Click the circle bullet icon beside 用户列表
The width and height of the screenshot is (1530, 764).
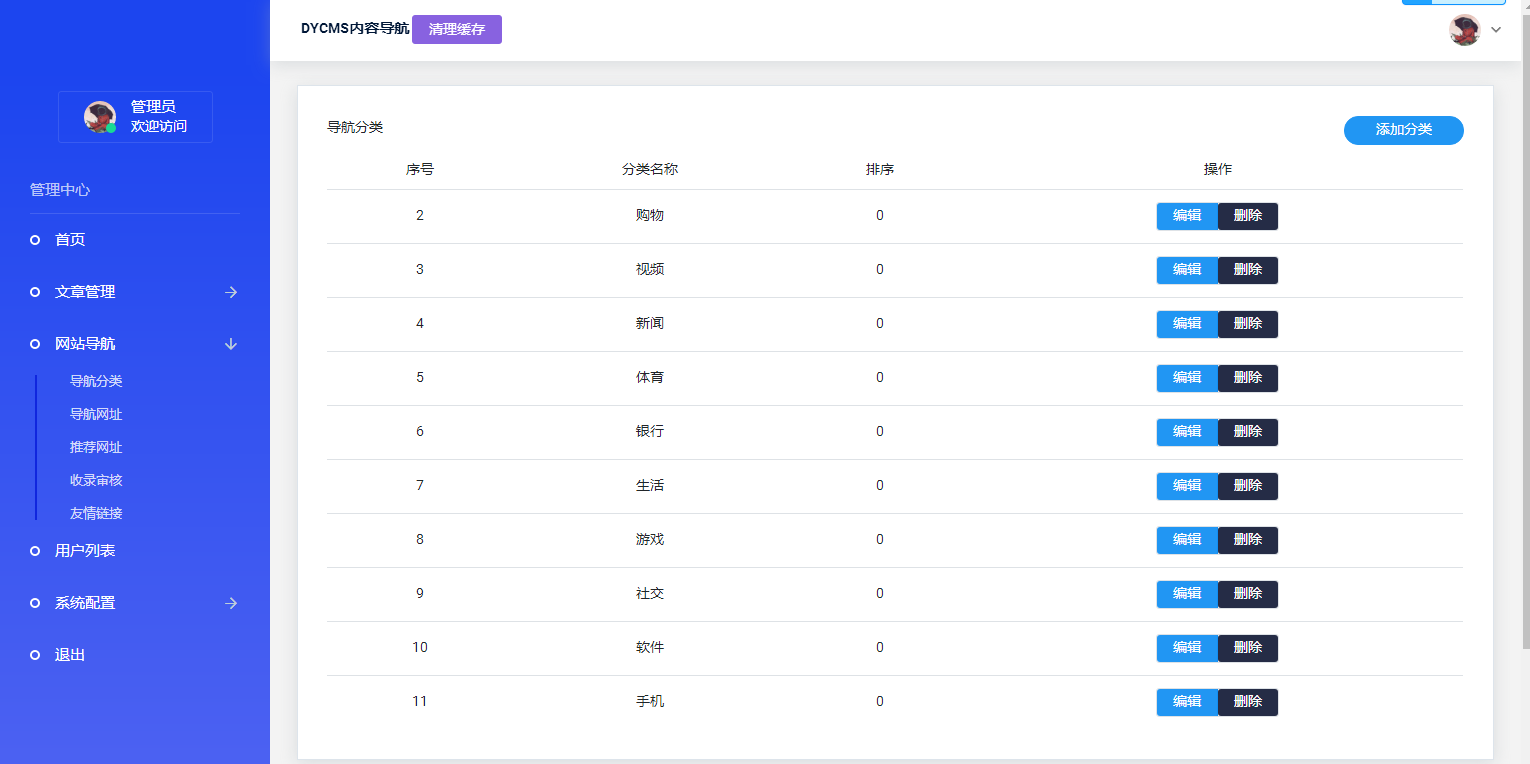pyautogui.click(x=35, y=551)
